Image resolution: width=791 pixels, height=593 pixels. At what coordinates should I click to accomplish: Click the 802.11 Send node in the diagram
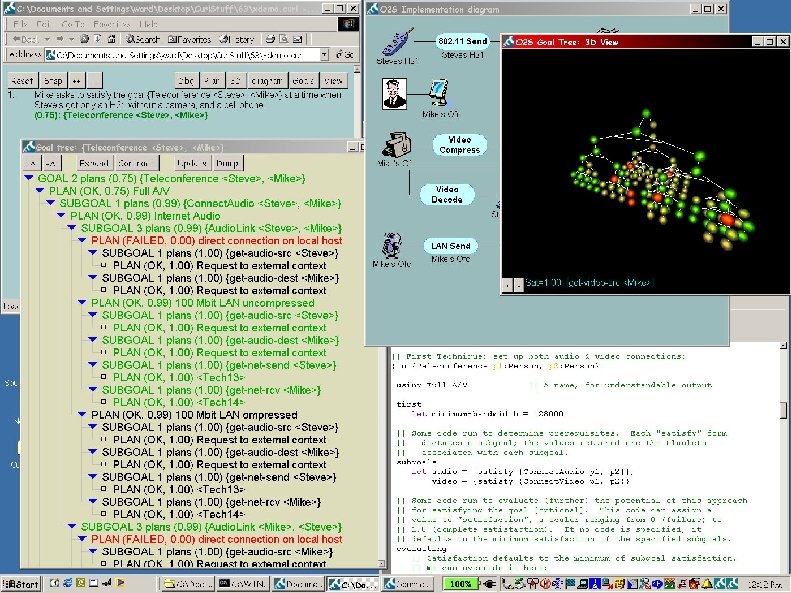(462, 41)
